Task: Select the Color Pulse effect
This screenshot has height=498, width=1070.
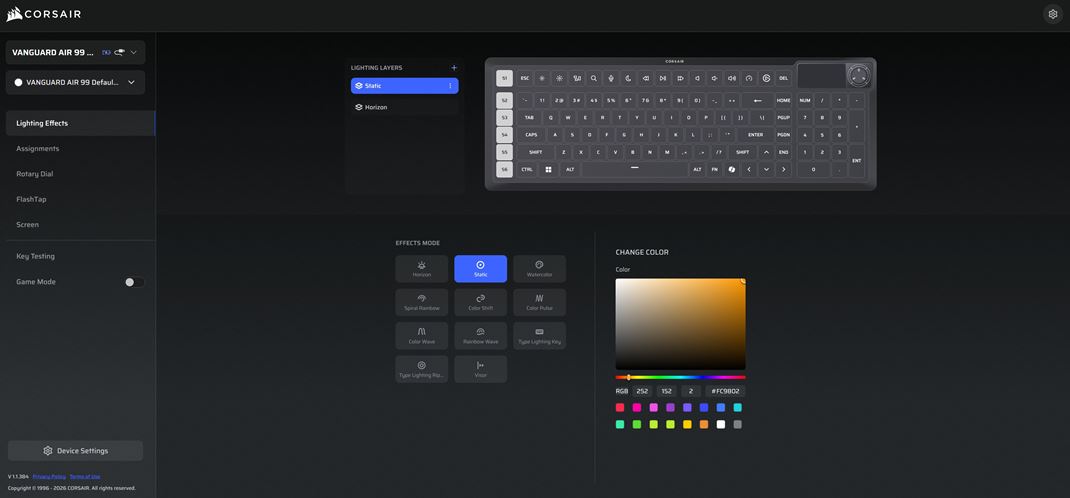Action: [539, 302]
